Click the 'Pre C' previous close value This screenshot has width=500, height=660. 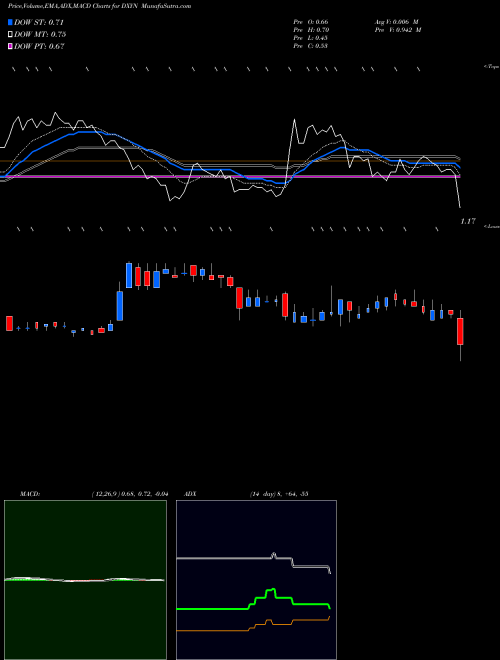tap(311, 46)
